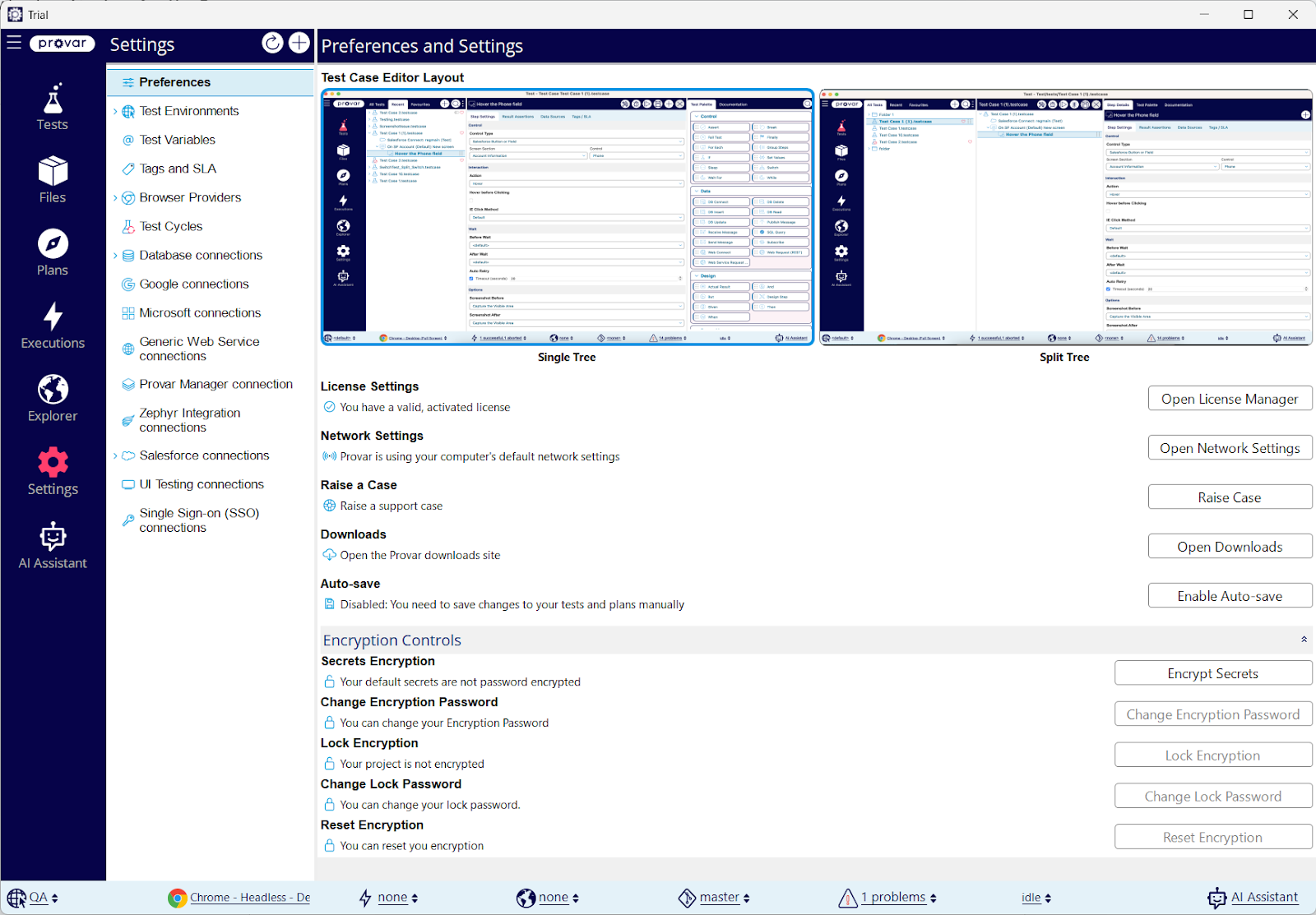1316x915 pixels.
Task: Click the globe icon beside none in status bar
Action: [526, 898]
